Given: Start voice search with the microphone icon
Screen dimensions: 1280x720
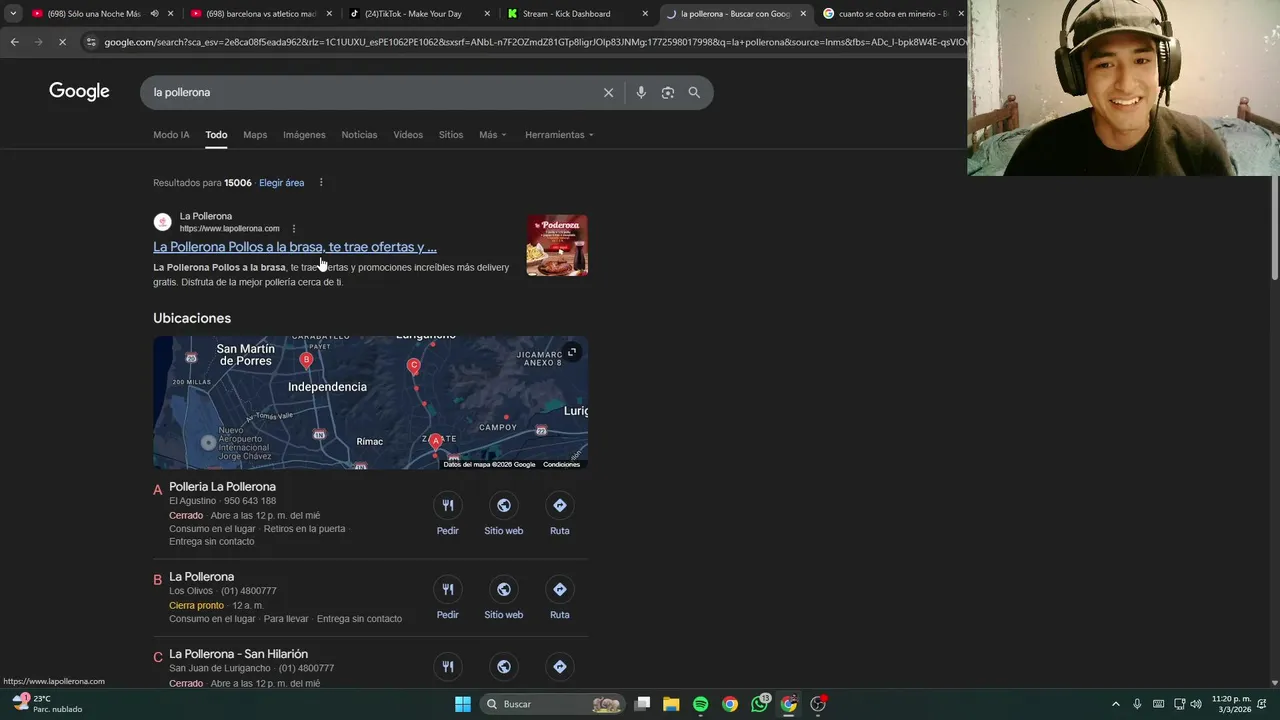Looking at the screenshot, I should click(641, 92).
